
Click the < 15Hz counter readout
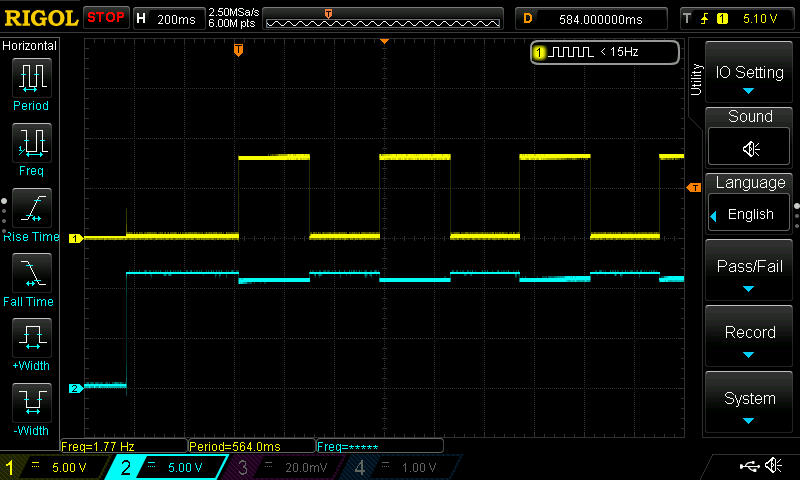(619, 52)
